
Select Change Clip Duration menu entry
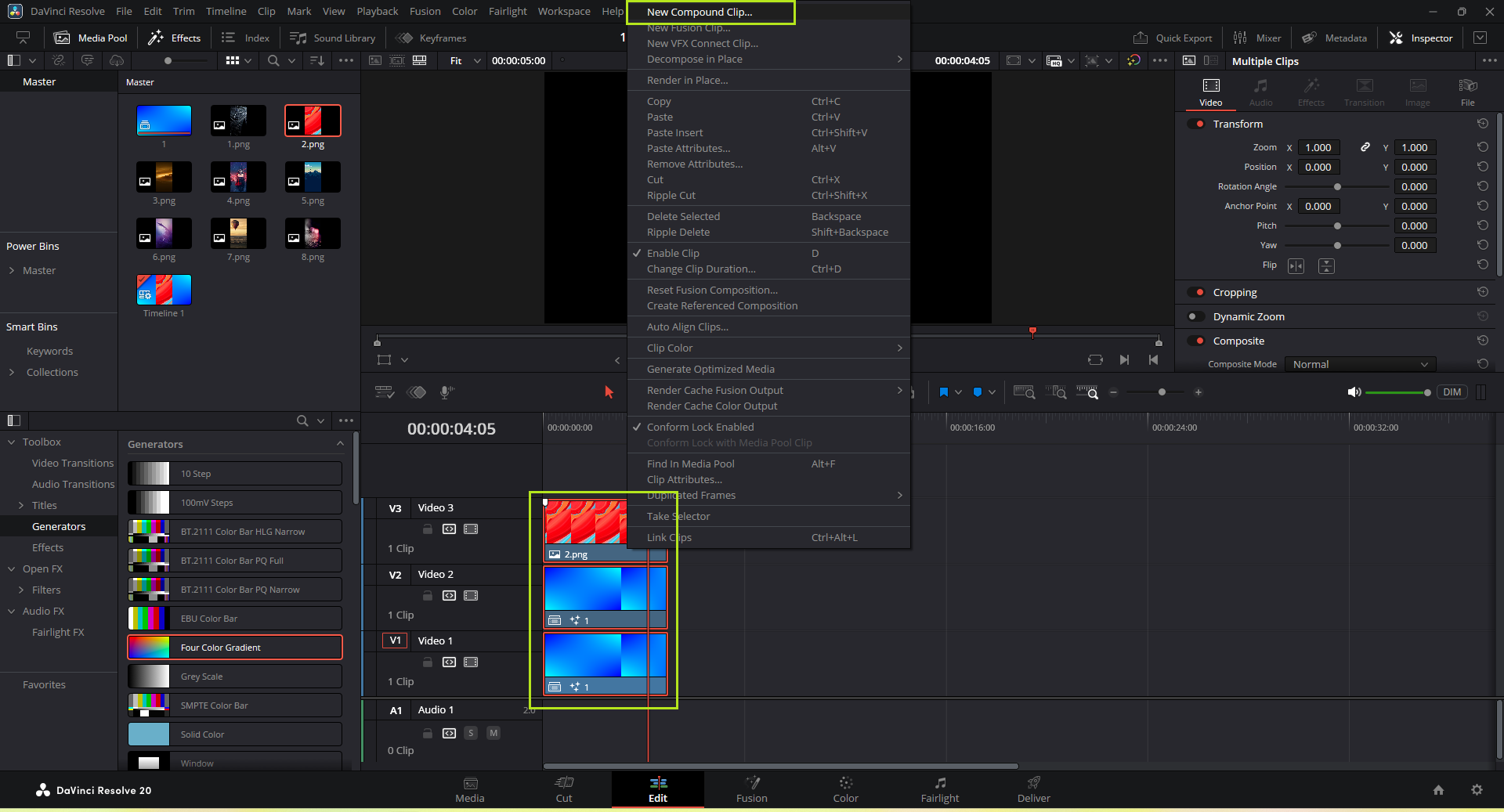701,269
